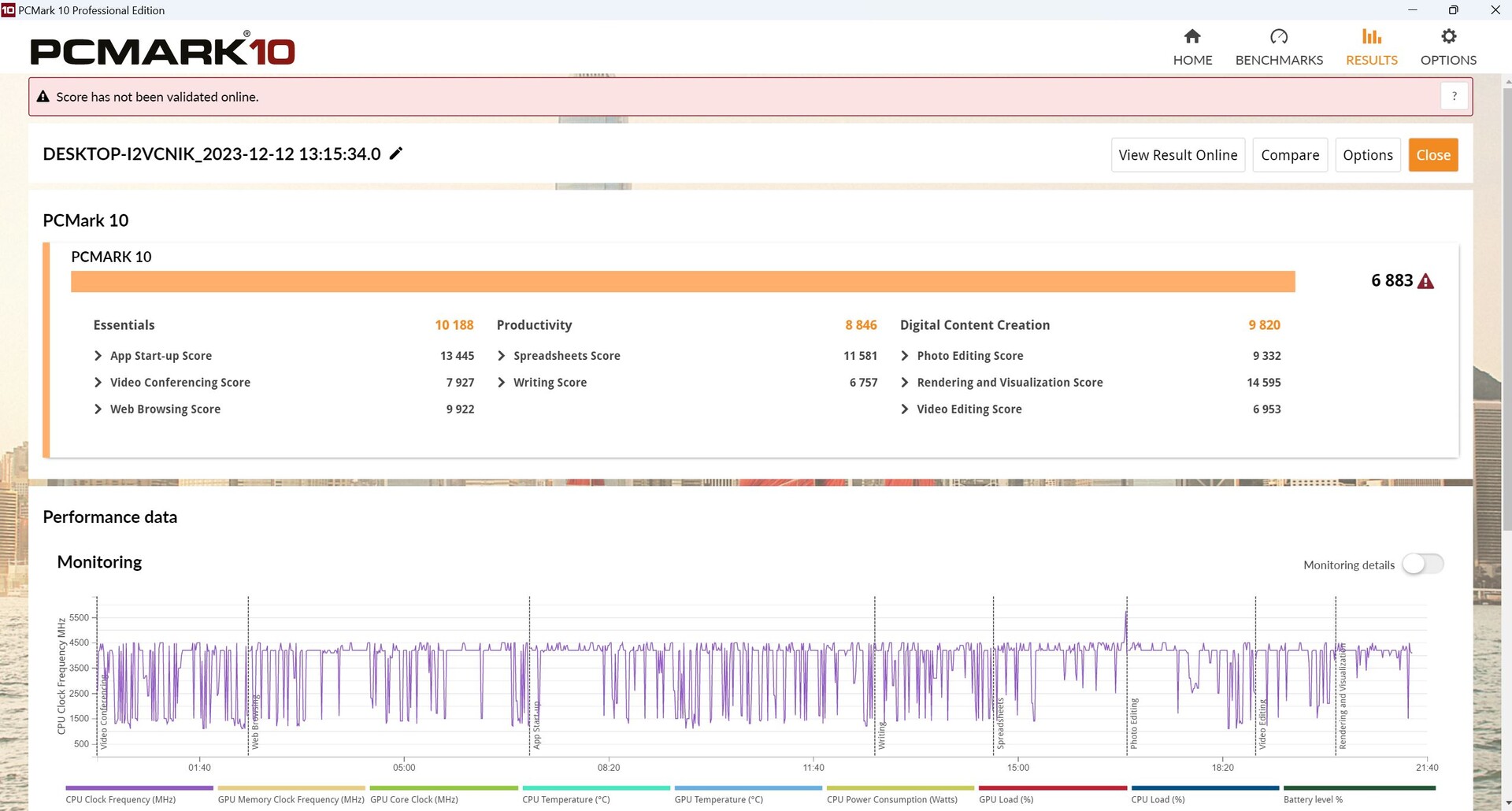Open the question mark help button
Image resolution: width=1512 pixels, height=811 pixels.
[x=1455, y=96]
